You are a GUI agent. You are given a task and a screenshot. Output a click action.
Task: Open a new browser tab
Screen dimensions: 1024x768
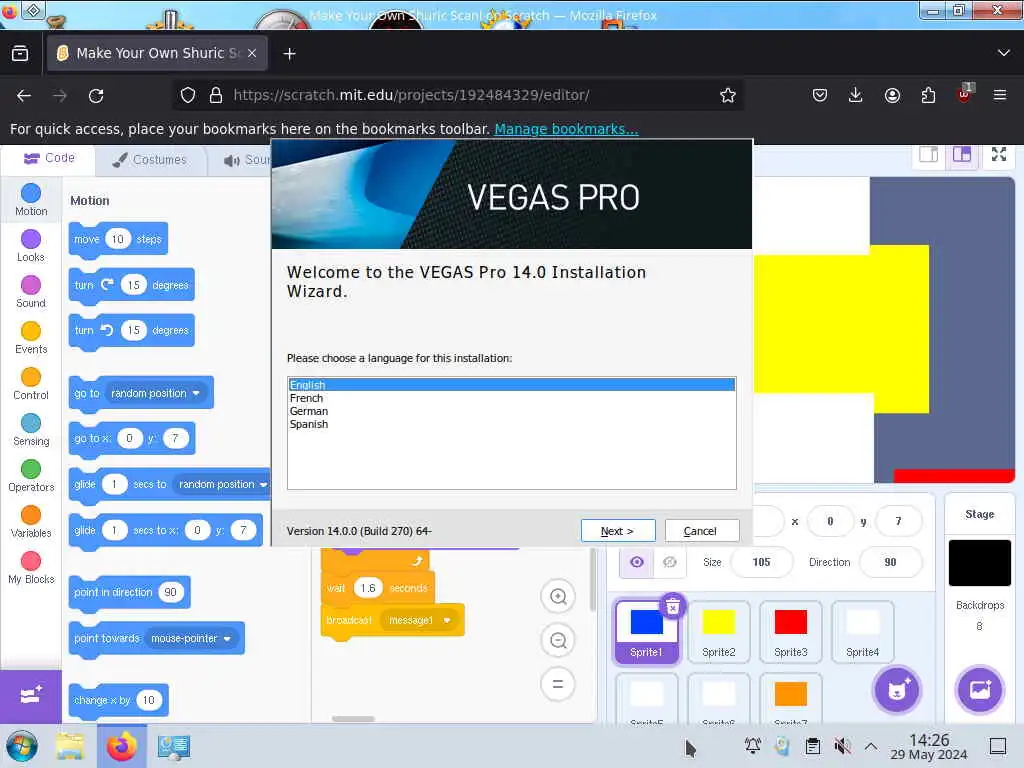coord(289,54)
